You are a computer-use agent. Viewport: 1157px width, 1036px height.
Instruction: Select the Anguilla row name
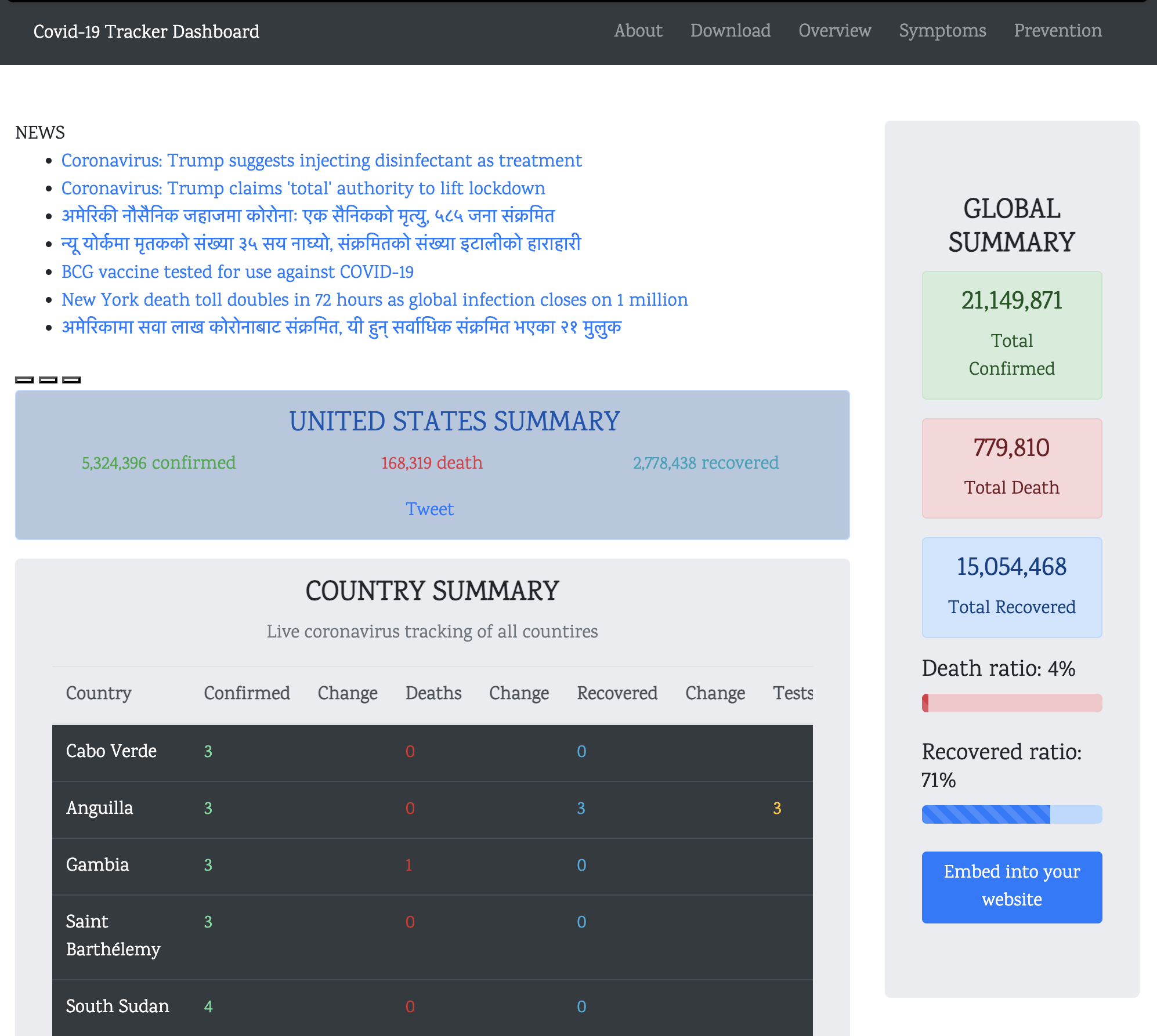tap(99, 808)
